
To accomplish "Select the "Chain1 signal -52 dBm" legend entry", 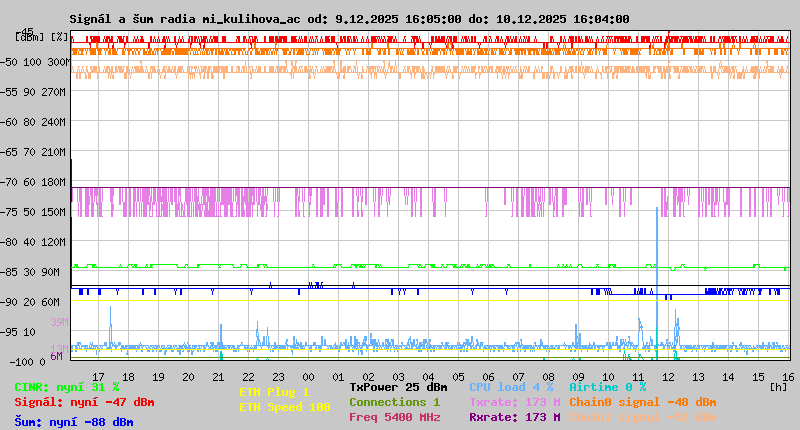I will coord(643,417).
